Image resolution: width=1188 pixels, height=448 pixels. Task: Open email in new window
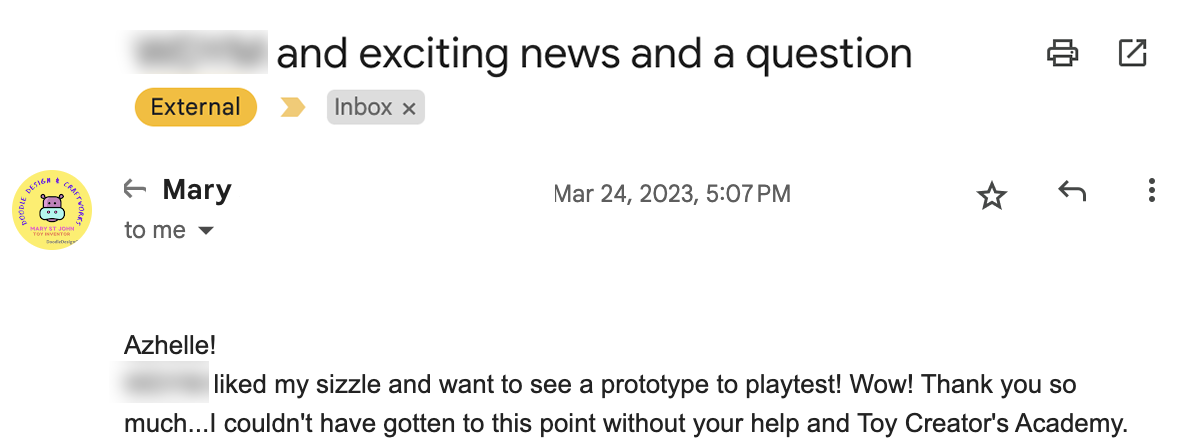click(1132, 52)
